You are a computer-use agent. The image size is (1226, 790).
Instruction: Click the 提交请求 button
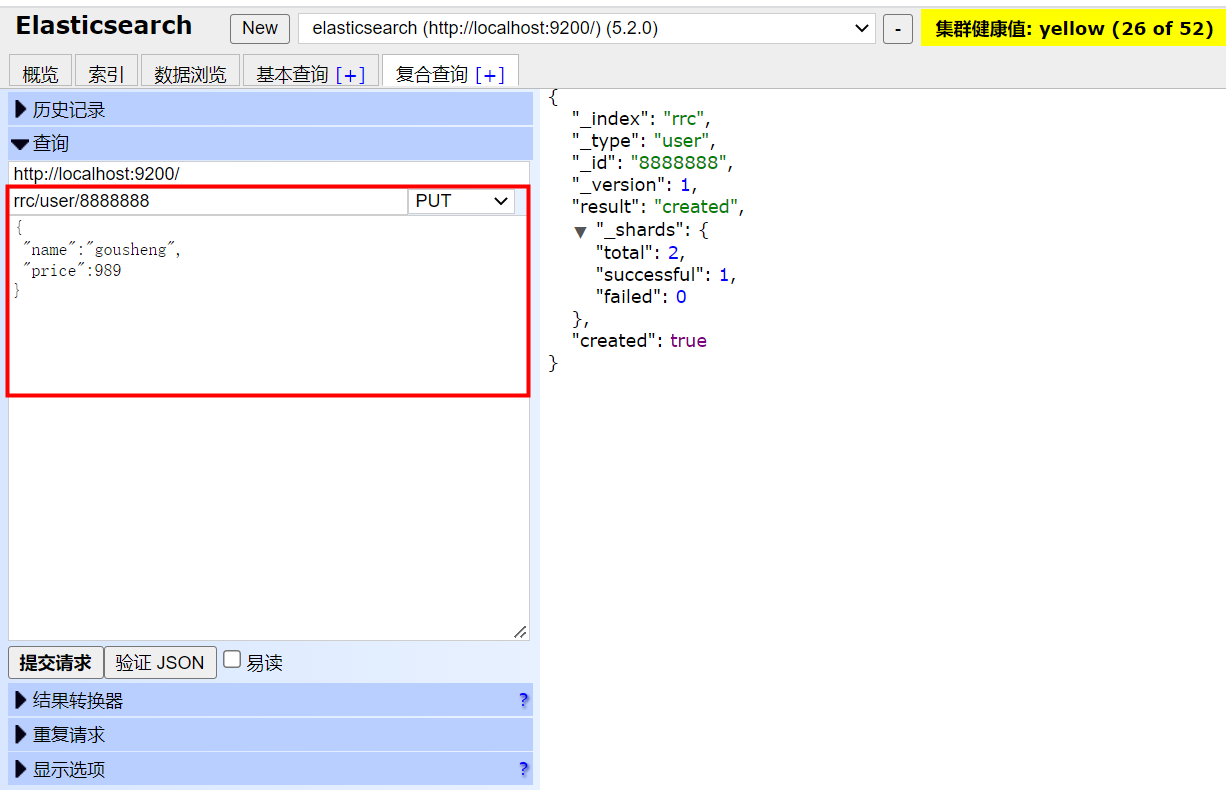55,662
